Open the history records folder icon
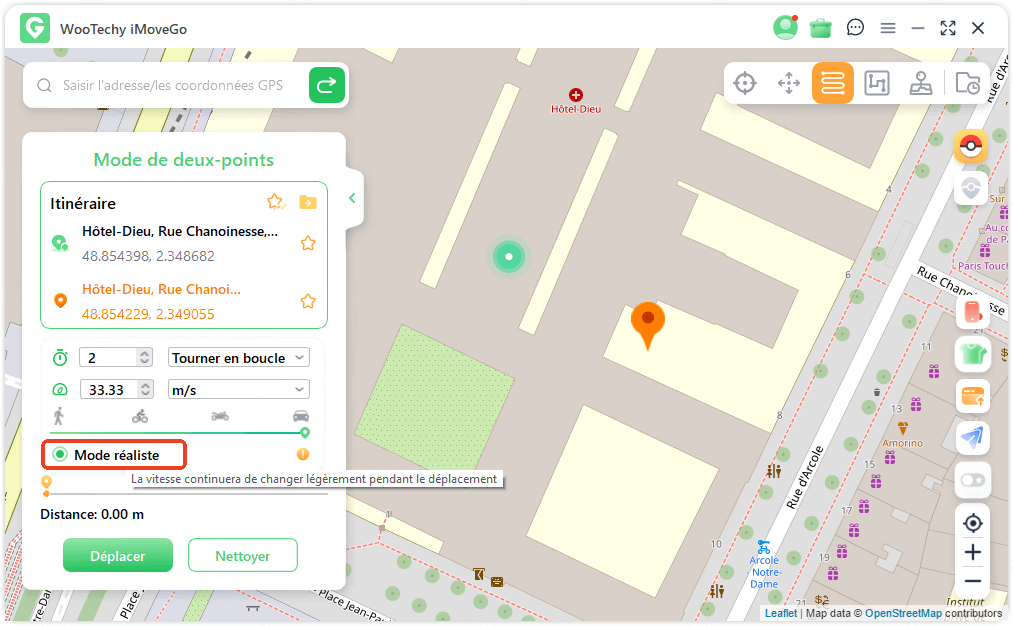The image size is (1013, 626). tap(967, 83)
